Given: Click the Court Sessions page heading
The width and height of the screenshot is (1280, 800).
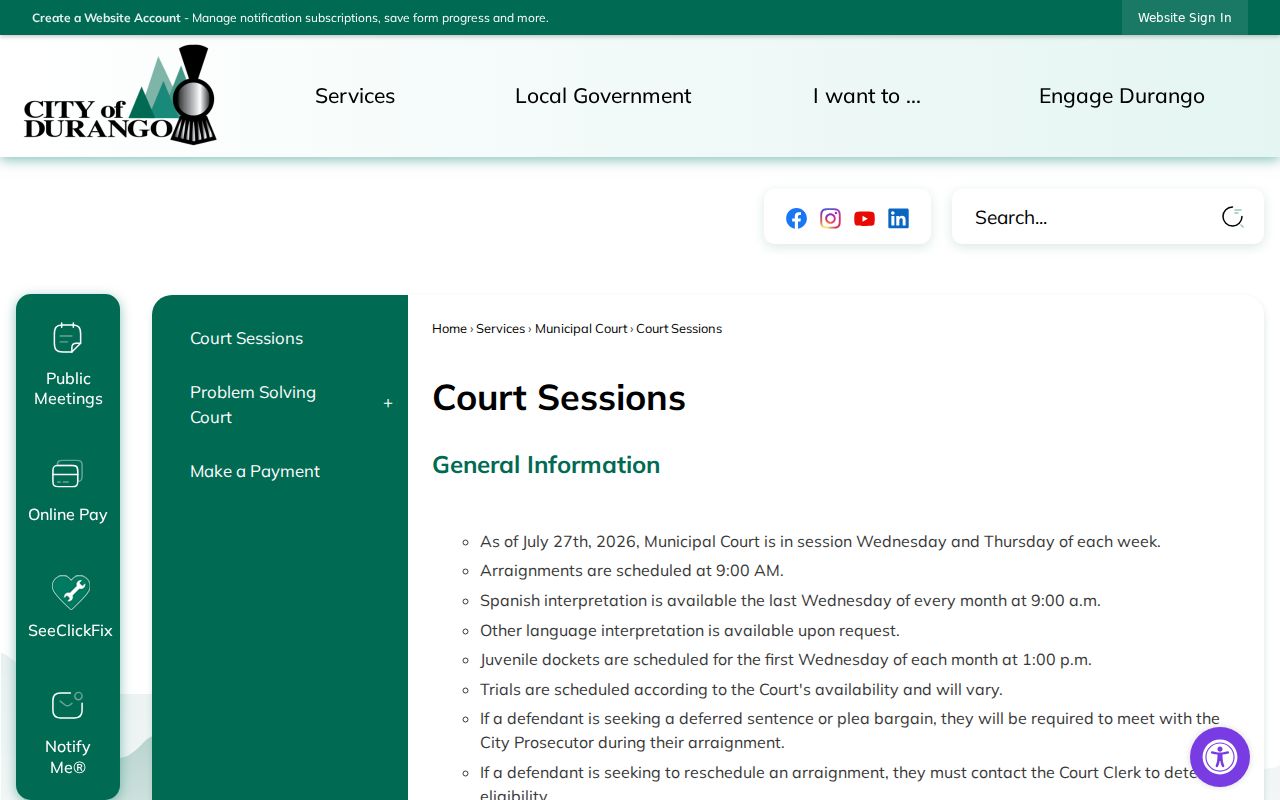Looking at the screenshot, I should pyautogui.click(x=559, y=398).
